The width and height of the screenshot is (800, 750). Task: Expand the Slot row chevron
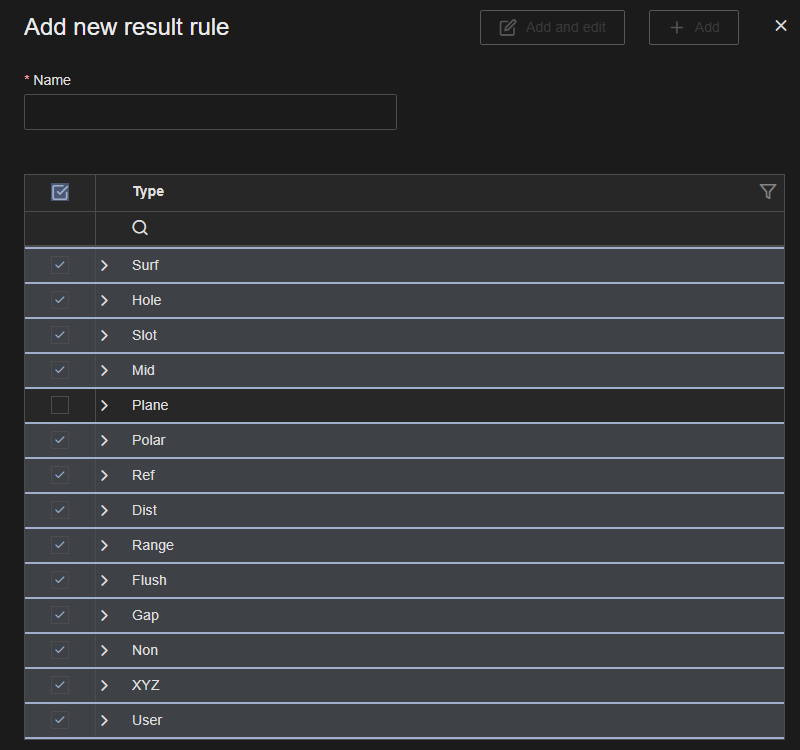point(104,335)
